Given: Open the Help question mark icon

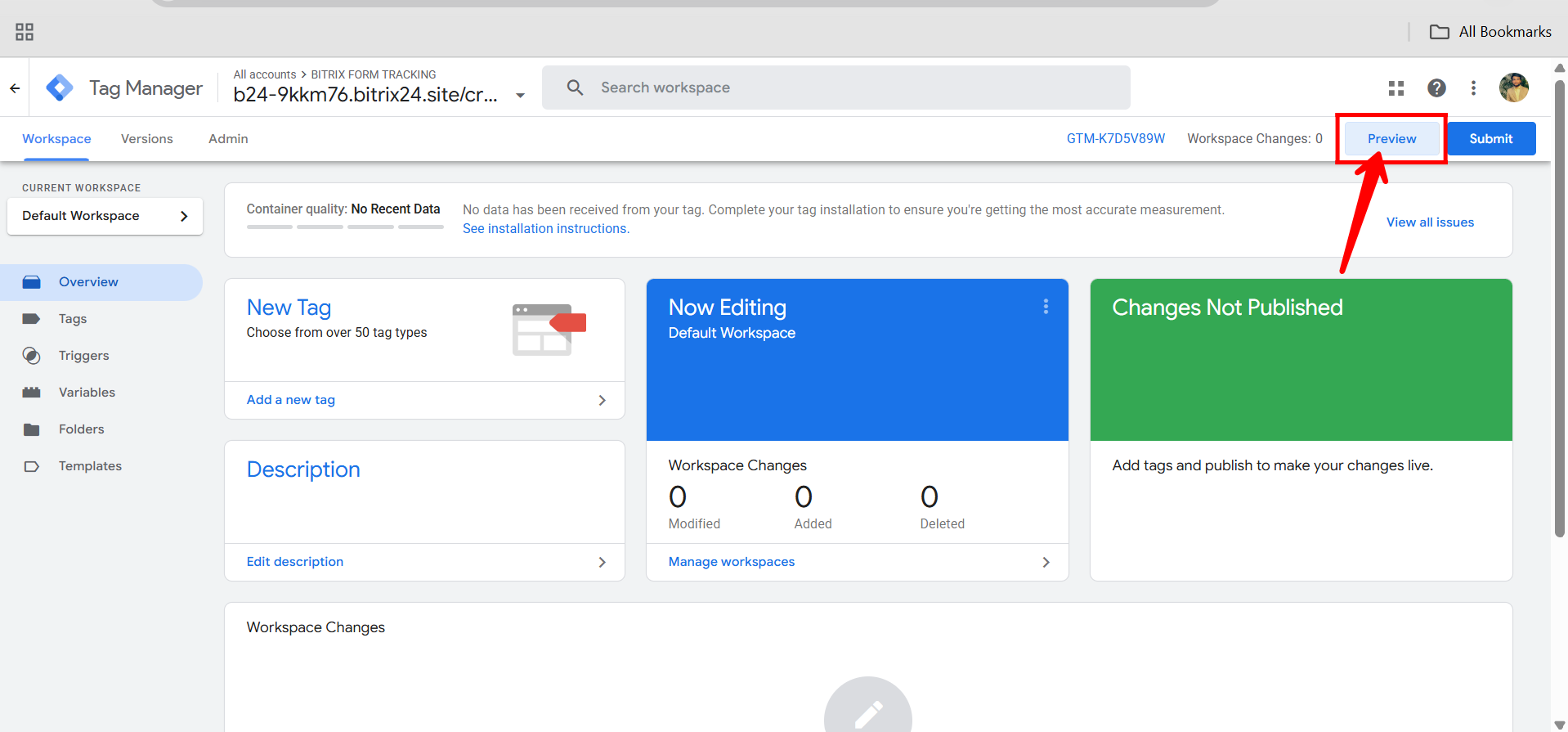Looking at the screenshot, I should 1436,88.
